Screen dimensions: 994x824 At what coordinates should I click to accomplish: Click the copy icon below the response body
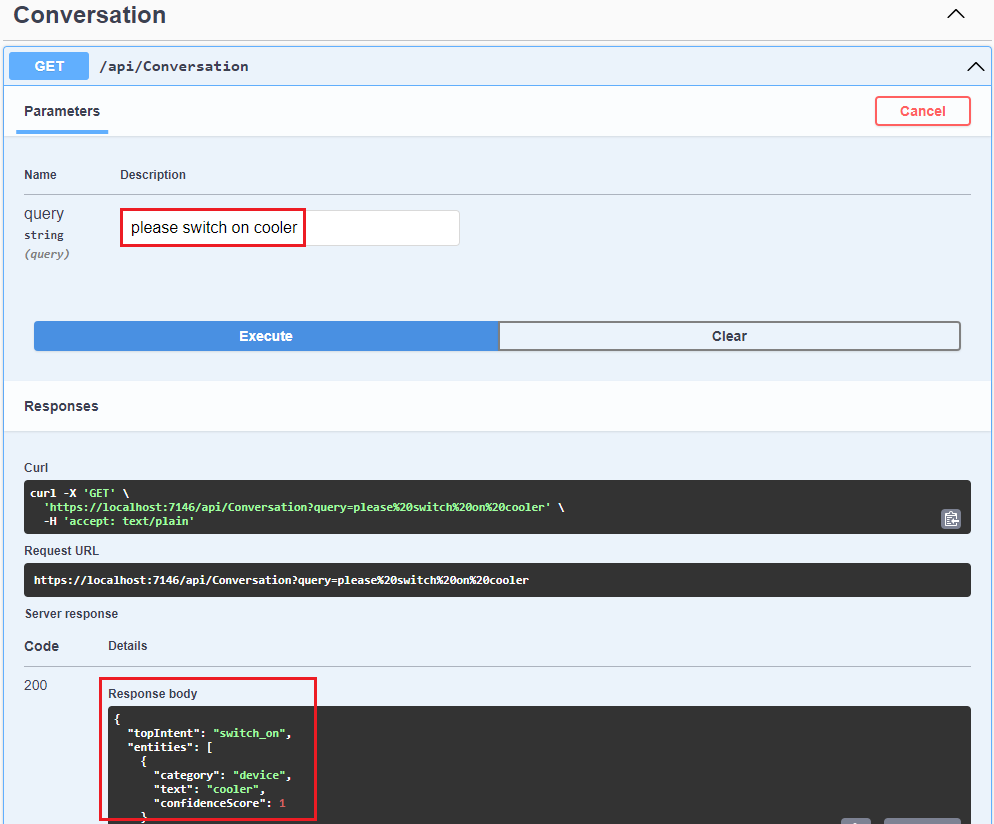(x=857, y=820)
